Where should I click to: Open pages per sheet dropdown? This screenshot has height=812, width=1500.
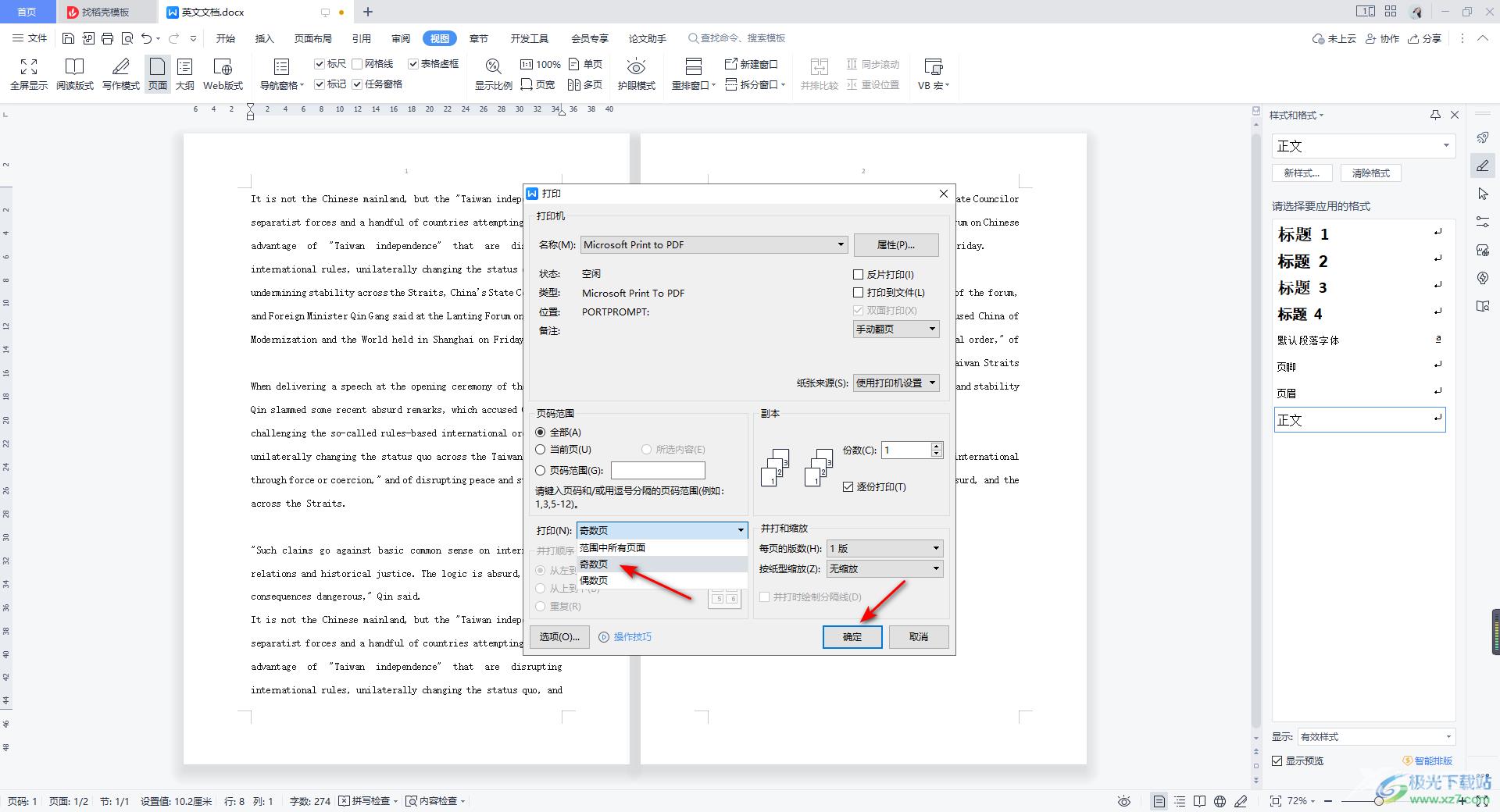(885, 548)
